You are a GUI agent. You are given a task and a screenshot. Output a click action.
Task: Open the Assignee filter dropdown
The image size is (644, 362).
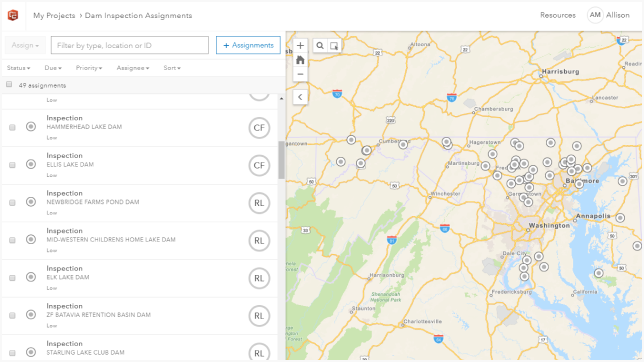point(133,68)
